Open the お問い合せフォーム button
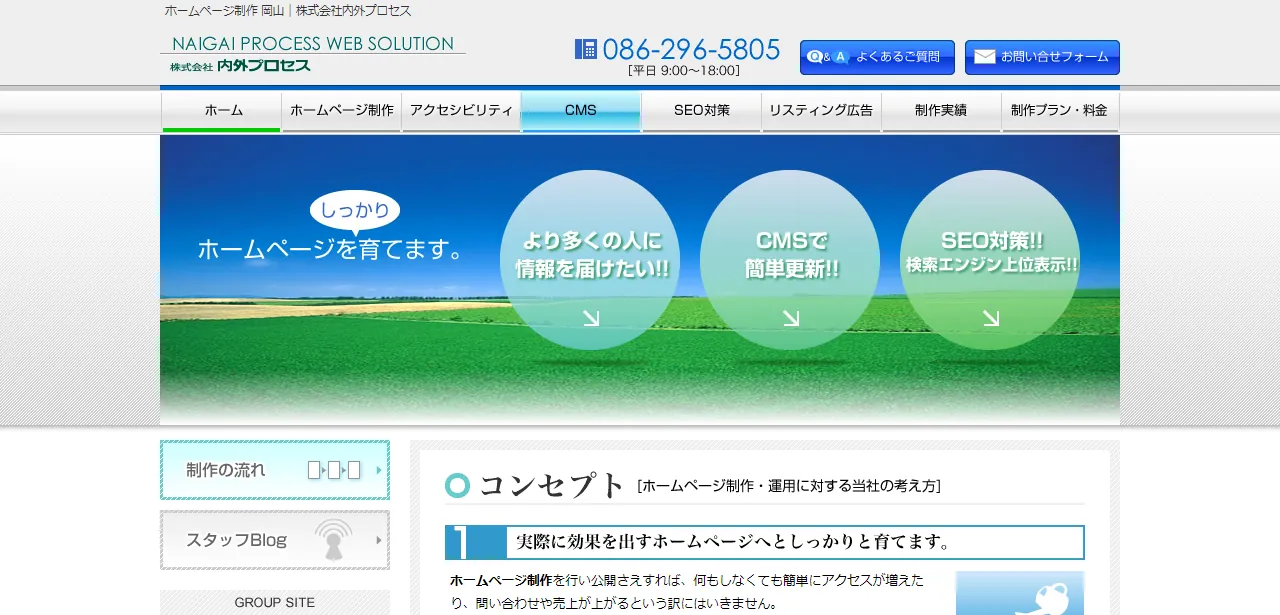The height and width of the screenshot is (615, 1280). click(1042, 57)
